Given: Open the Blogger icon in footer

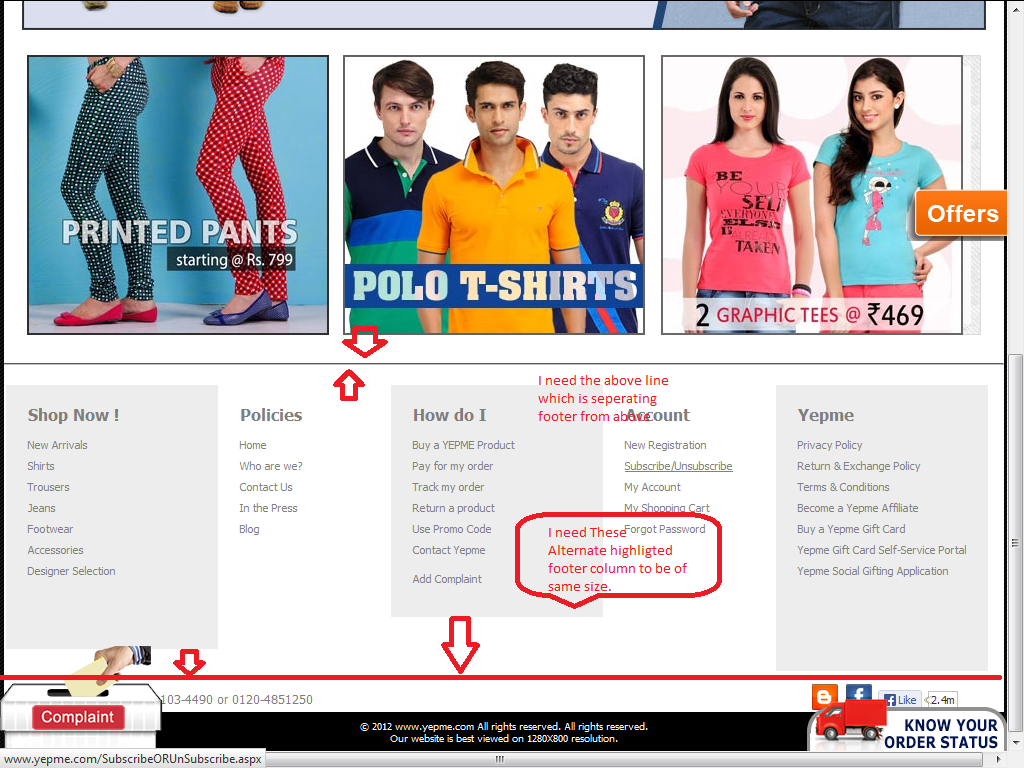Looking at the screenshot, I should coord(824,697).
